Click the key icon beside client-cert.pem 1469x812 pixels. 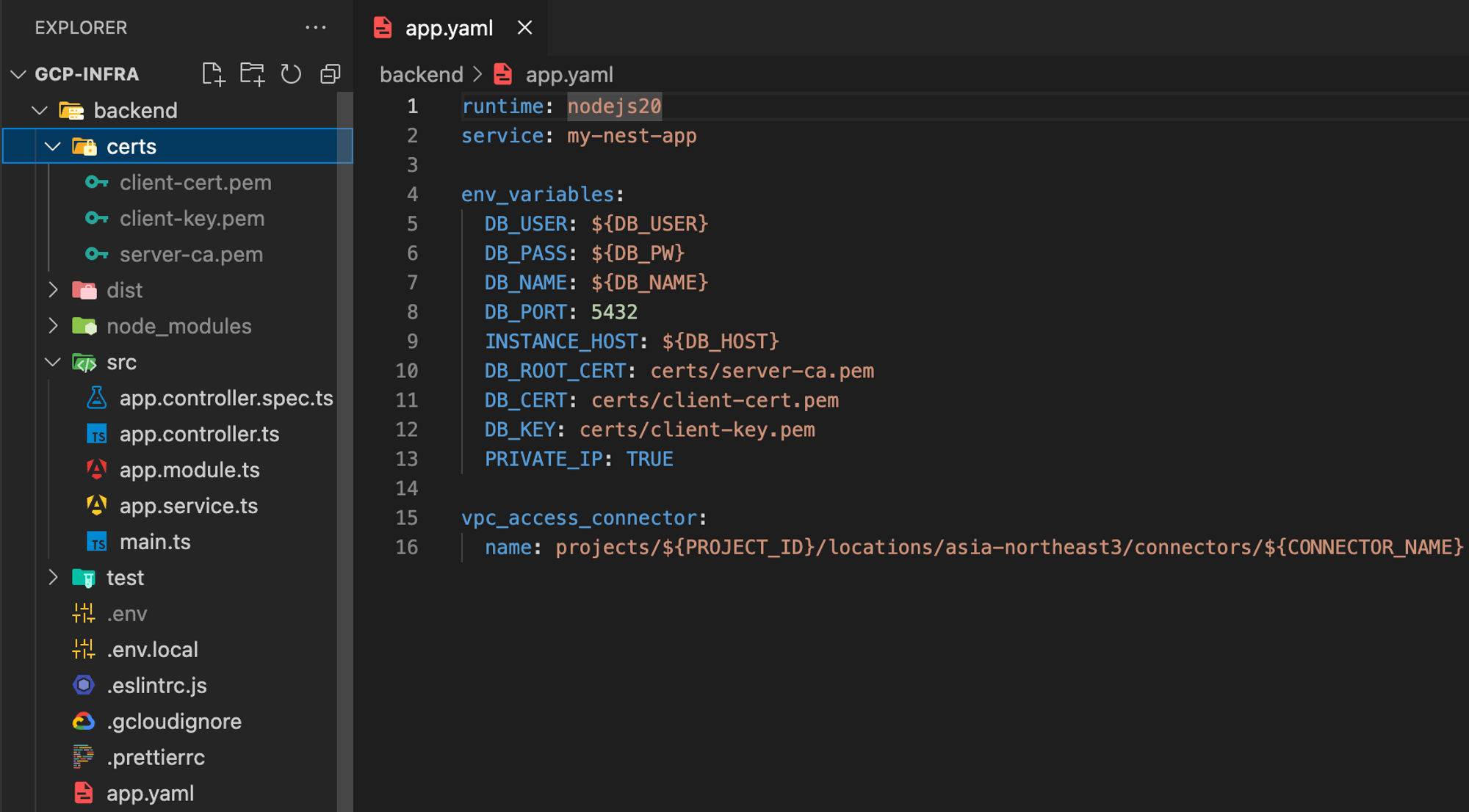coord(96,182)
